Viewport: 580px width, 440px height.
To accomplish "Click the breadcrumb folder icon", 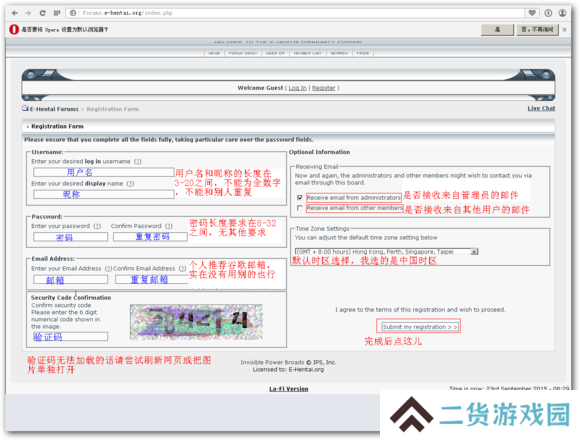I will point(25,108).
